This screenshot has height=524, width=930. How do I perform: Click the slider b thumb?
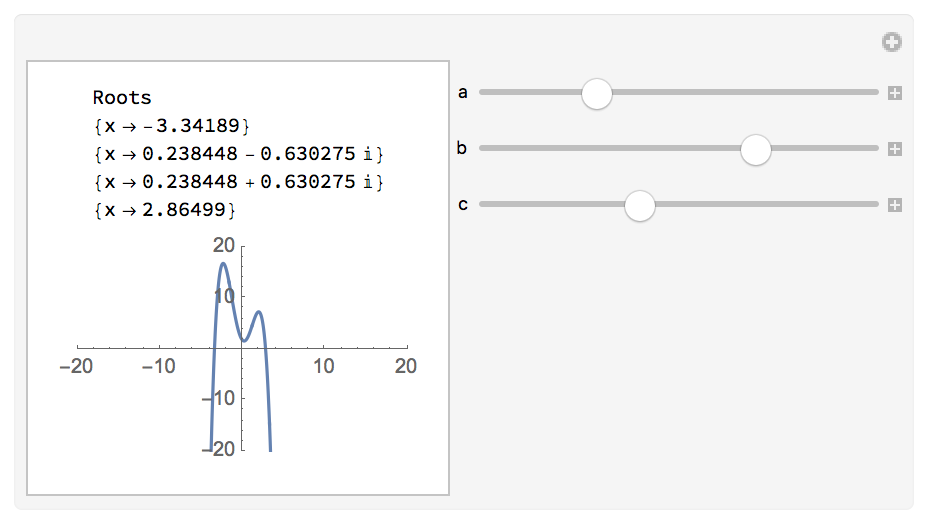756,149
